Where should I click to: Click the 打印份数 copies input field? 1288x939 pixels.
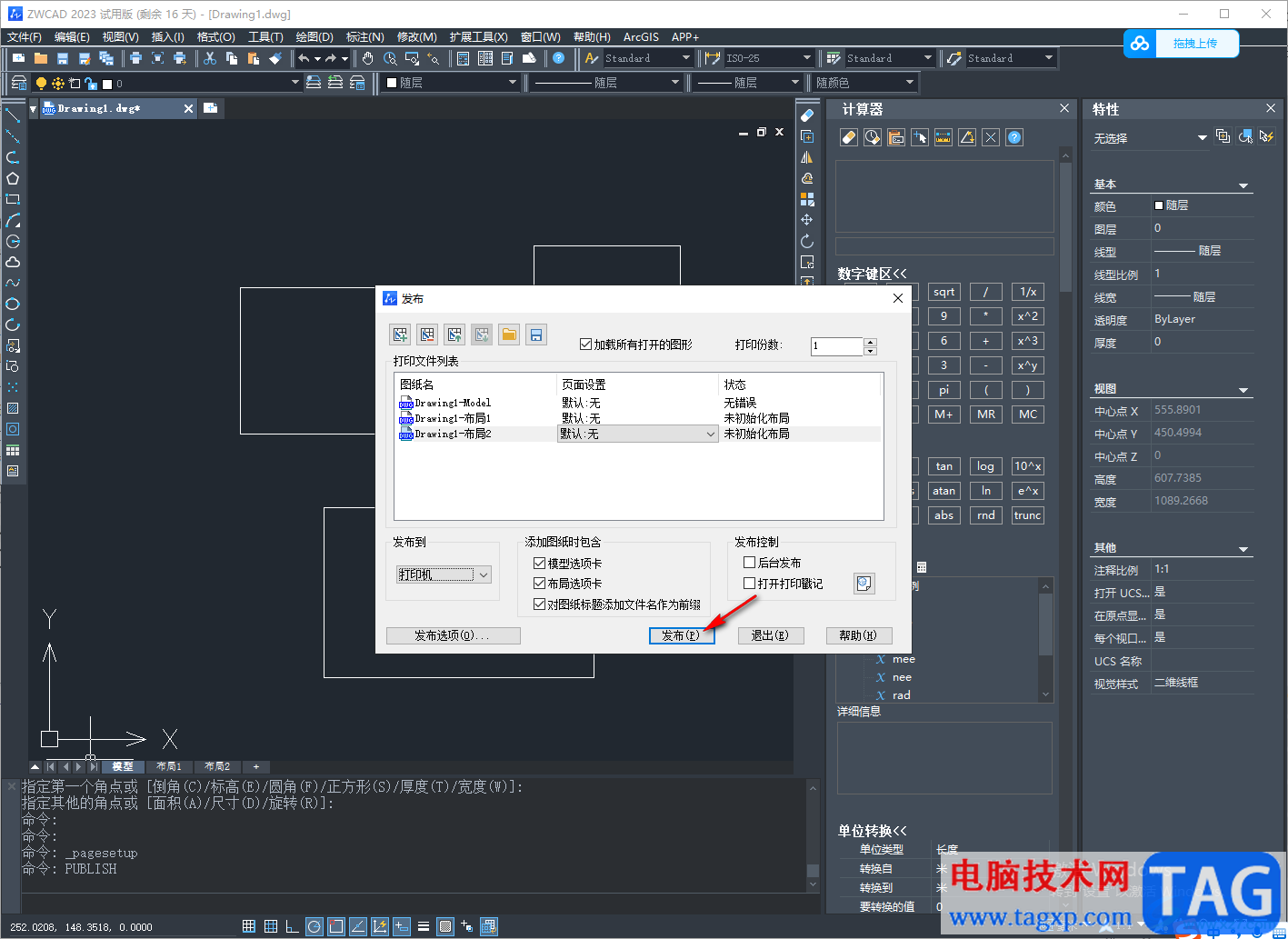[837, 345]
